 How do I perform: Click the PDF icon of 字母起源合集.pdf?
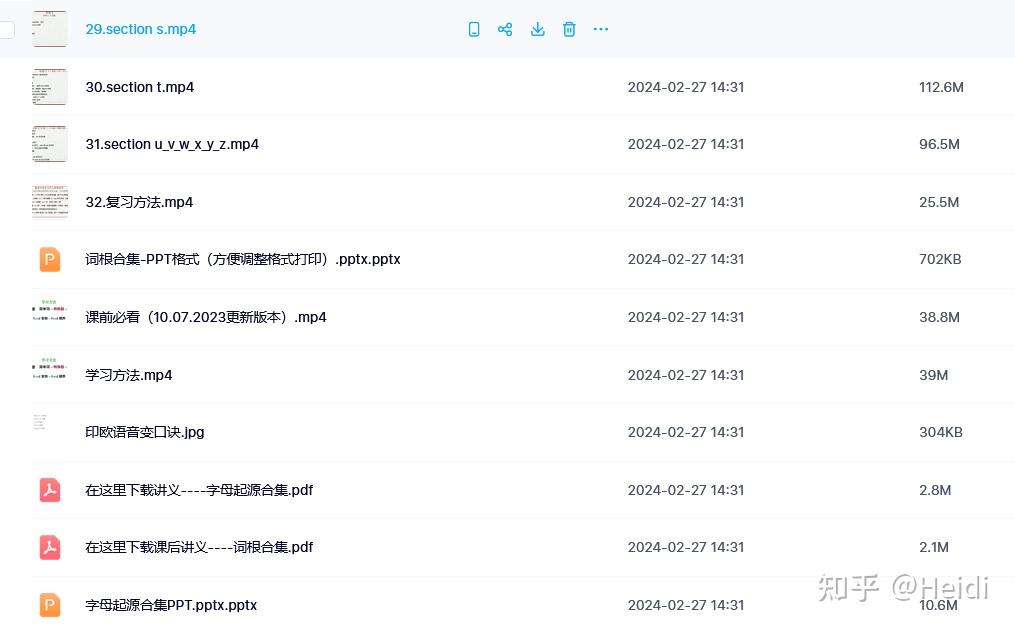pyautogui.click(x=50, y=490)
